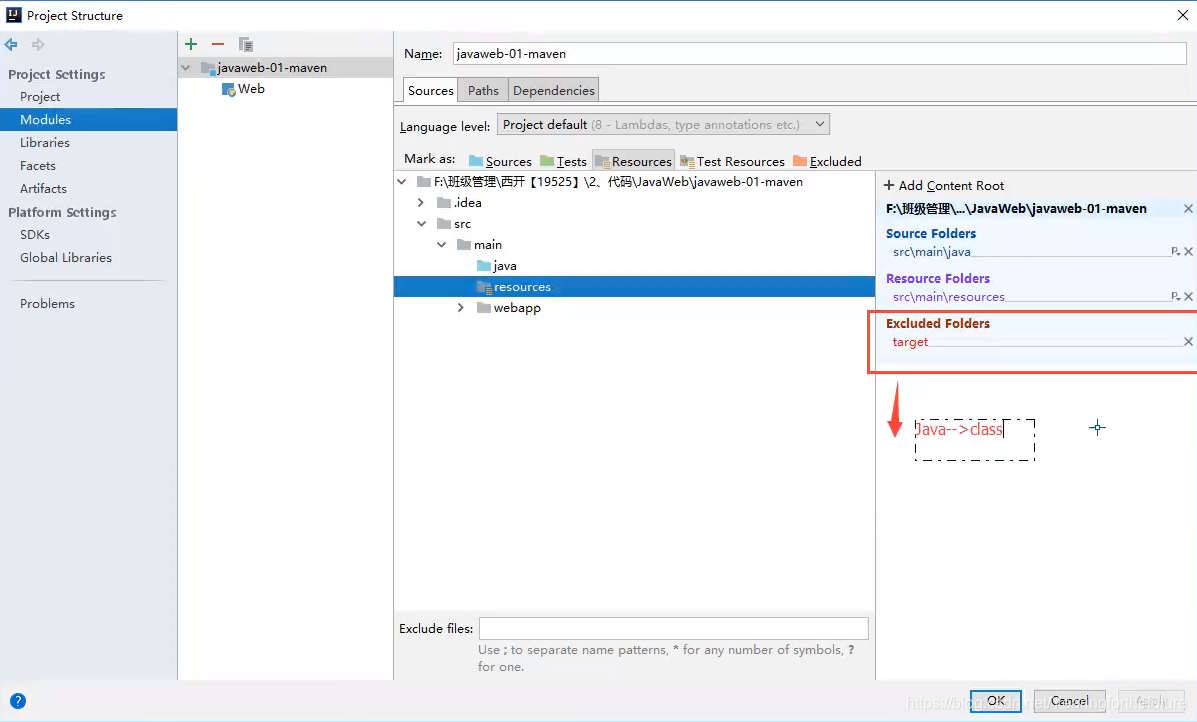The height and width of the screenshot is (722, 1197).
Task: Remove target from excluded folders
Action: coord(1189,341)
